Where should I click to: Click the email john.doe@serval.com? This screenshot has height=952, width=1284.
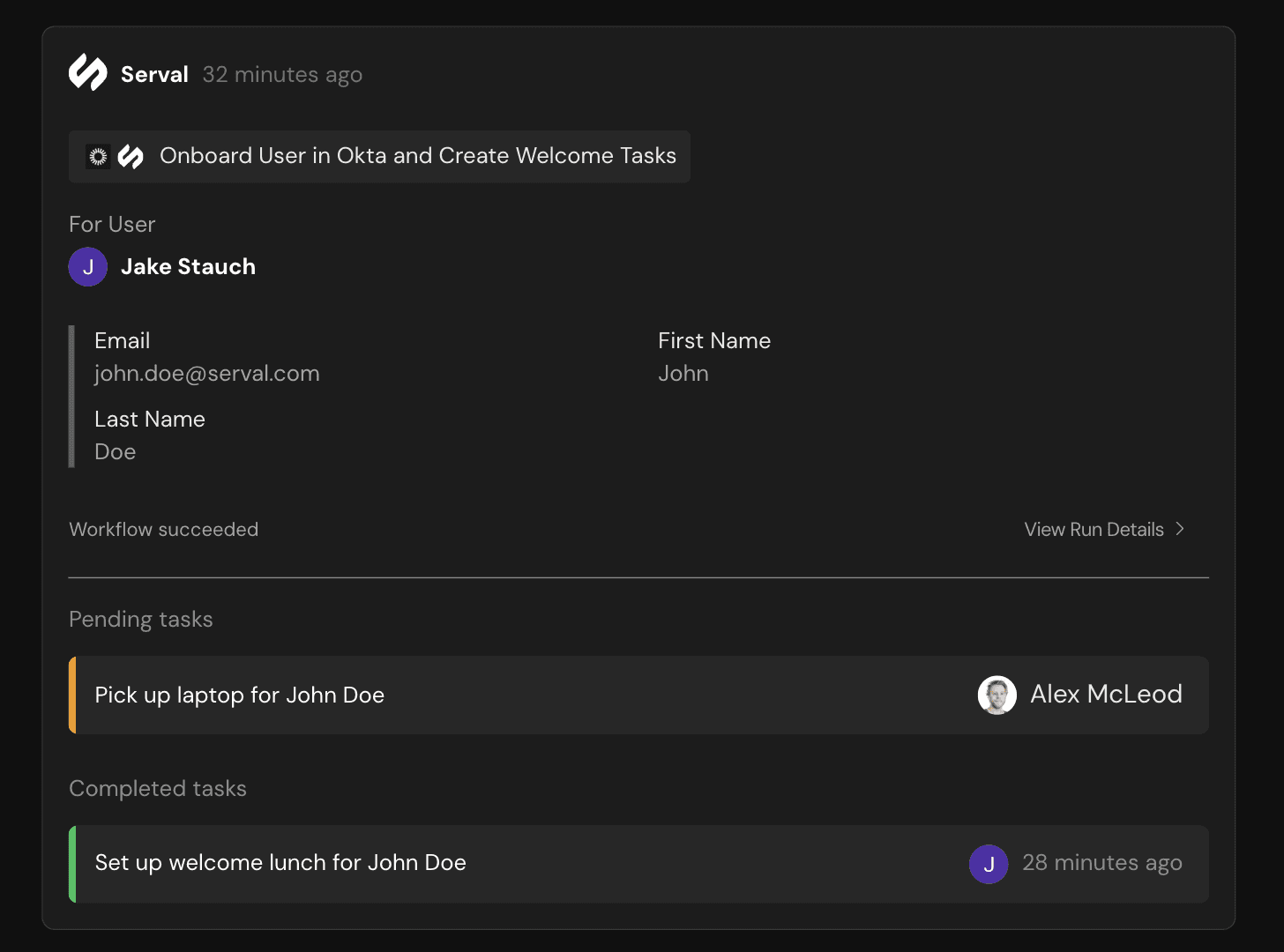click(x=207, y=374)
